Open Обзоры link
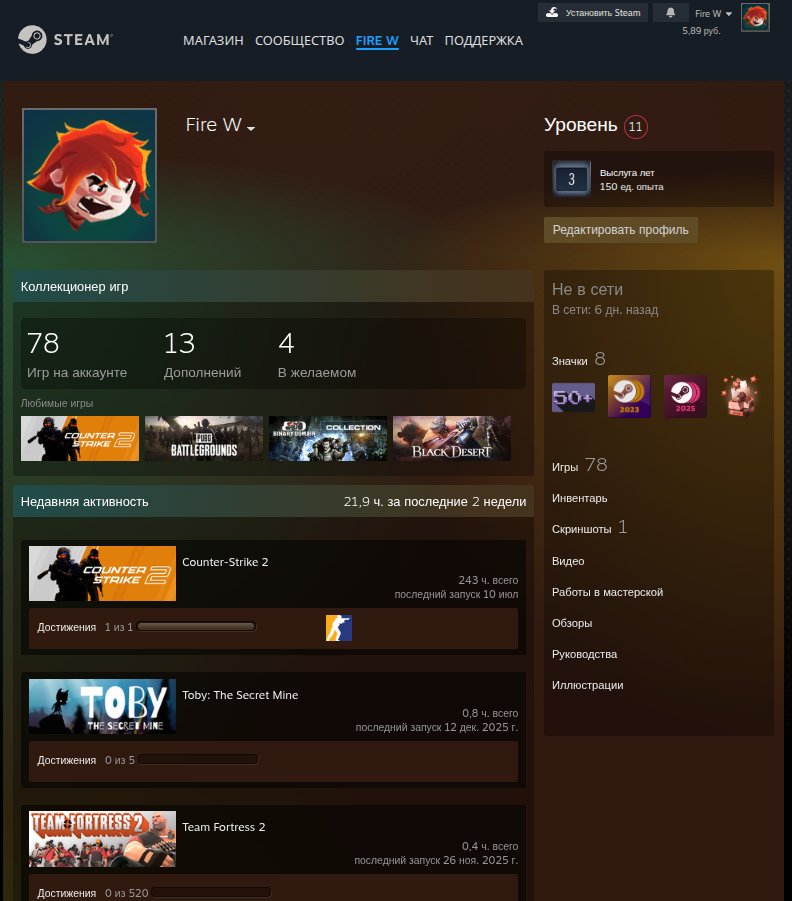The height and width of the screenshot is (901, 792). click(x=572, y=623)
